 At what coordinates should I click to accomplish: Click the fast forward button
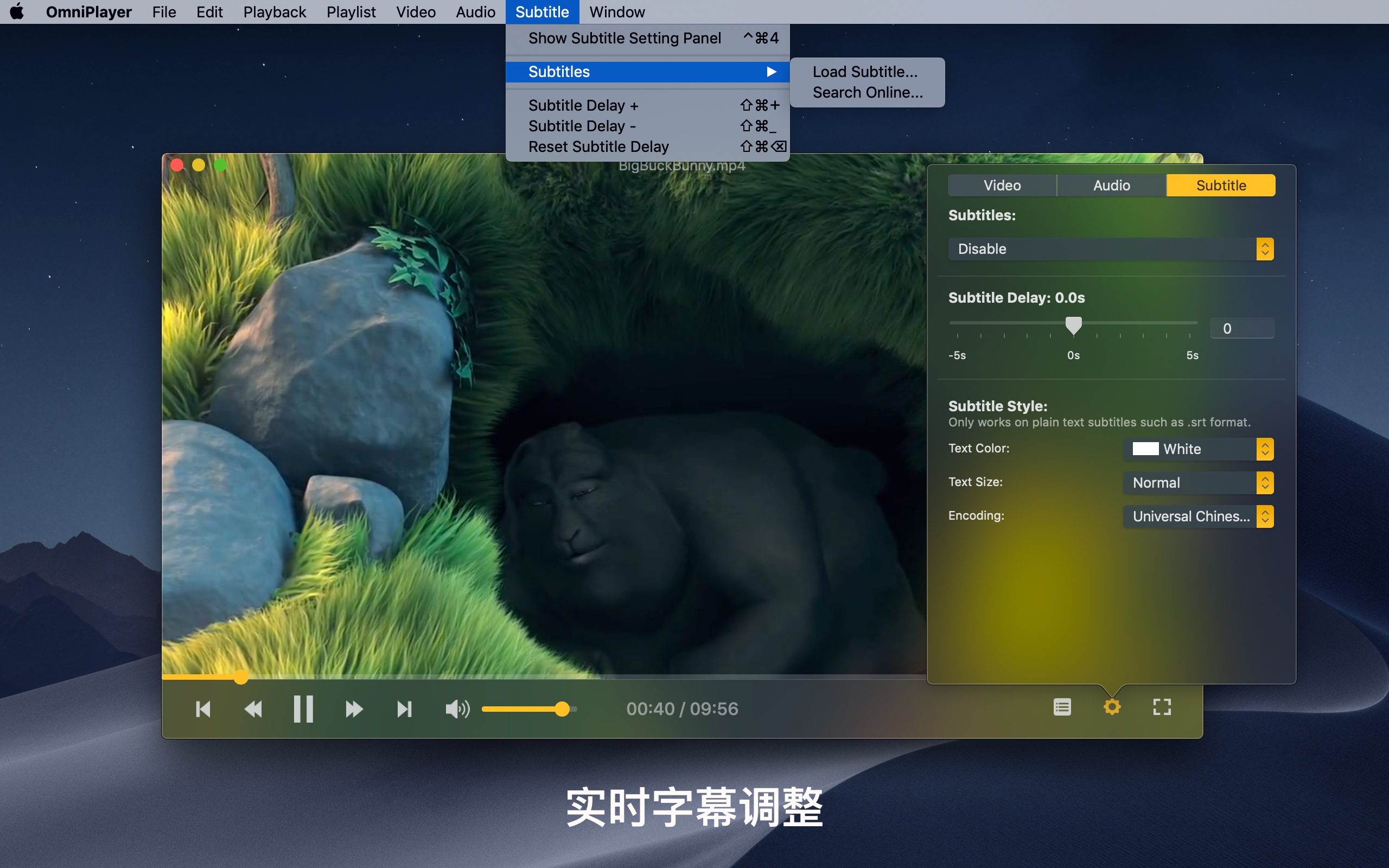354,709
